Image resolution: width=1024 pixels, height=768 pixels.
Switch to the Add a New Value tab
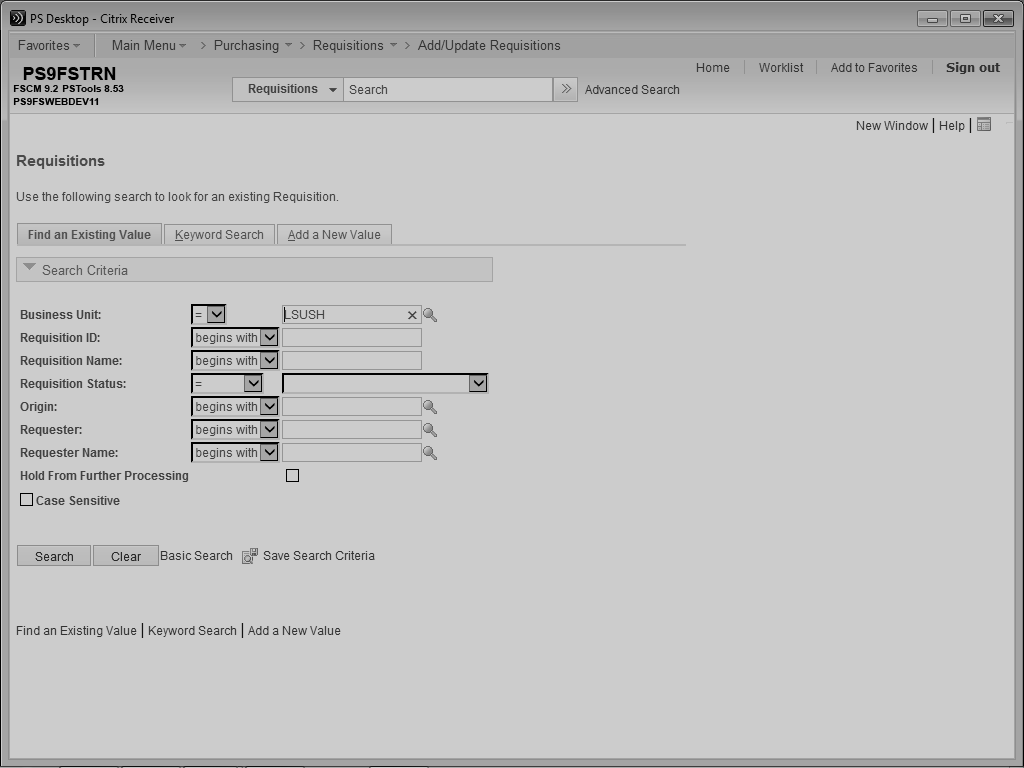coord(334,235)
